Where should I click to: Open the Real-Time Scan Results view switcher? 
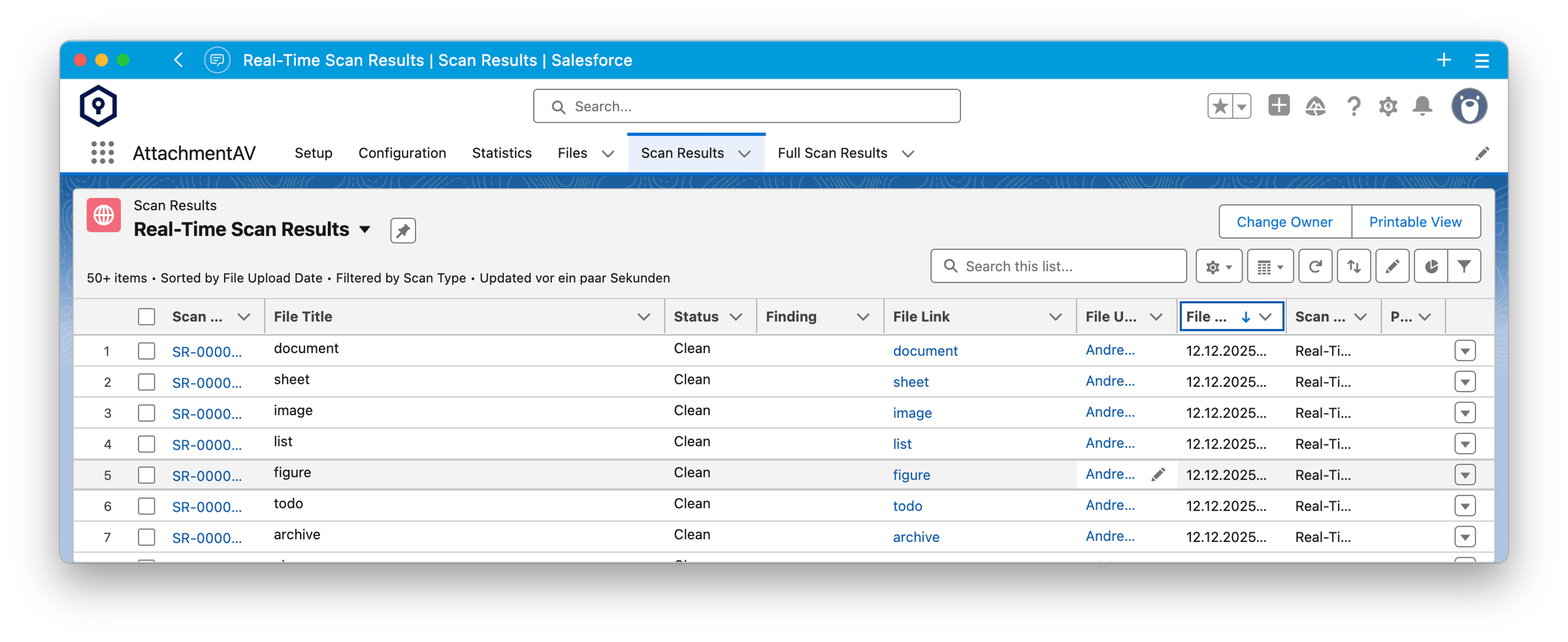(365, 229)
